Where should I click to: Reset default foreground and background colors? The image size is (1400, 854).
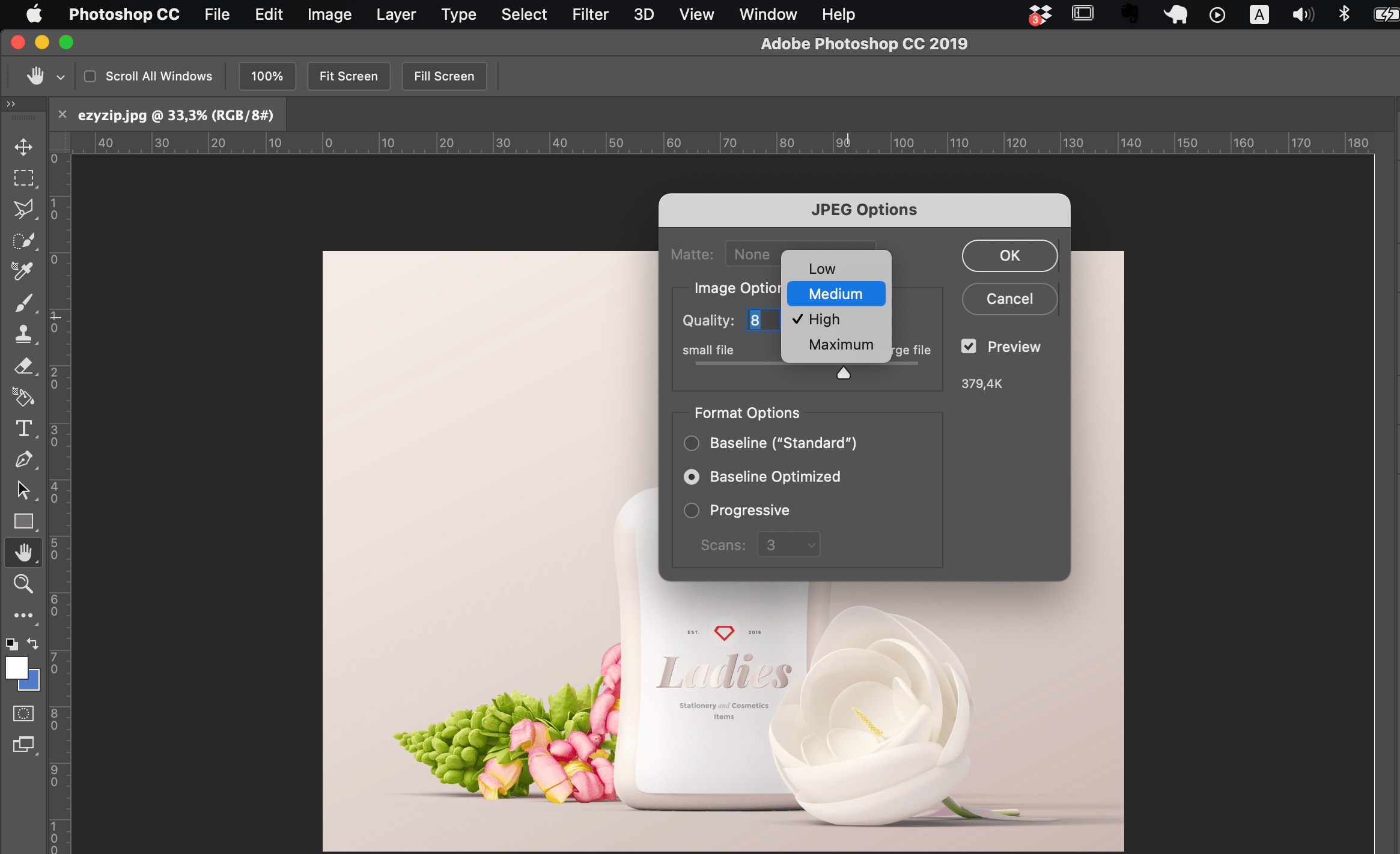12,644
